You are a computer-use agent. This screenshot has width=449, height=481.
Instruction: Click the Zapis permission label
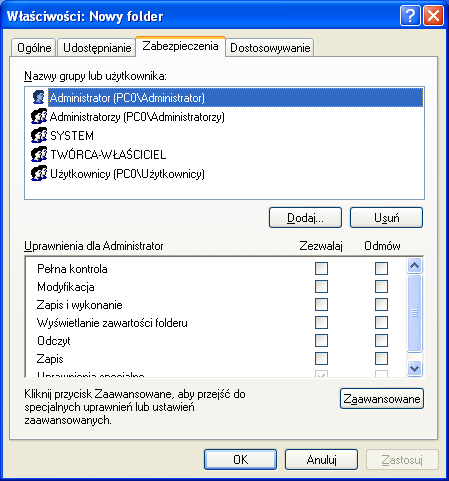pos(50,359)
